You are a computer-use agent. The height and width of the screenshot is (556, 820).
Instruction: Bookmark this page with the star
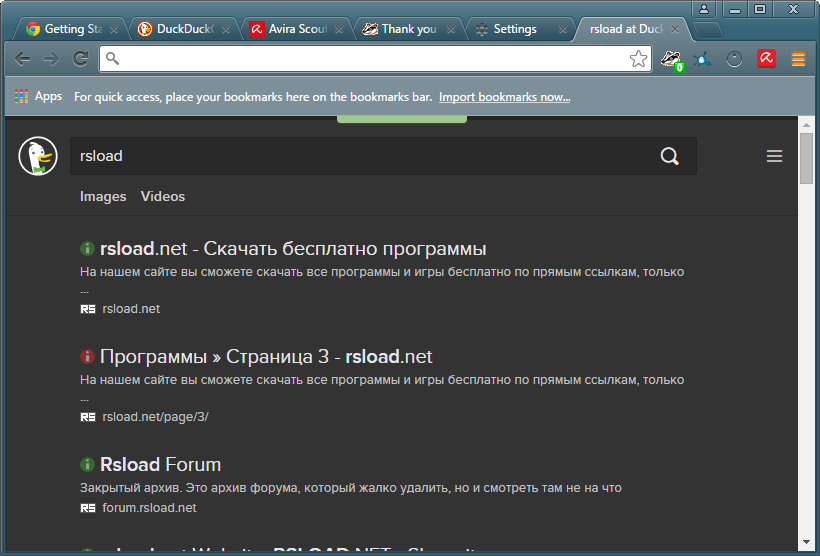638,59
